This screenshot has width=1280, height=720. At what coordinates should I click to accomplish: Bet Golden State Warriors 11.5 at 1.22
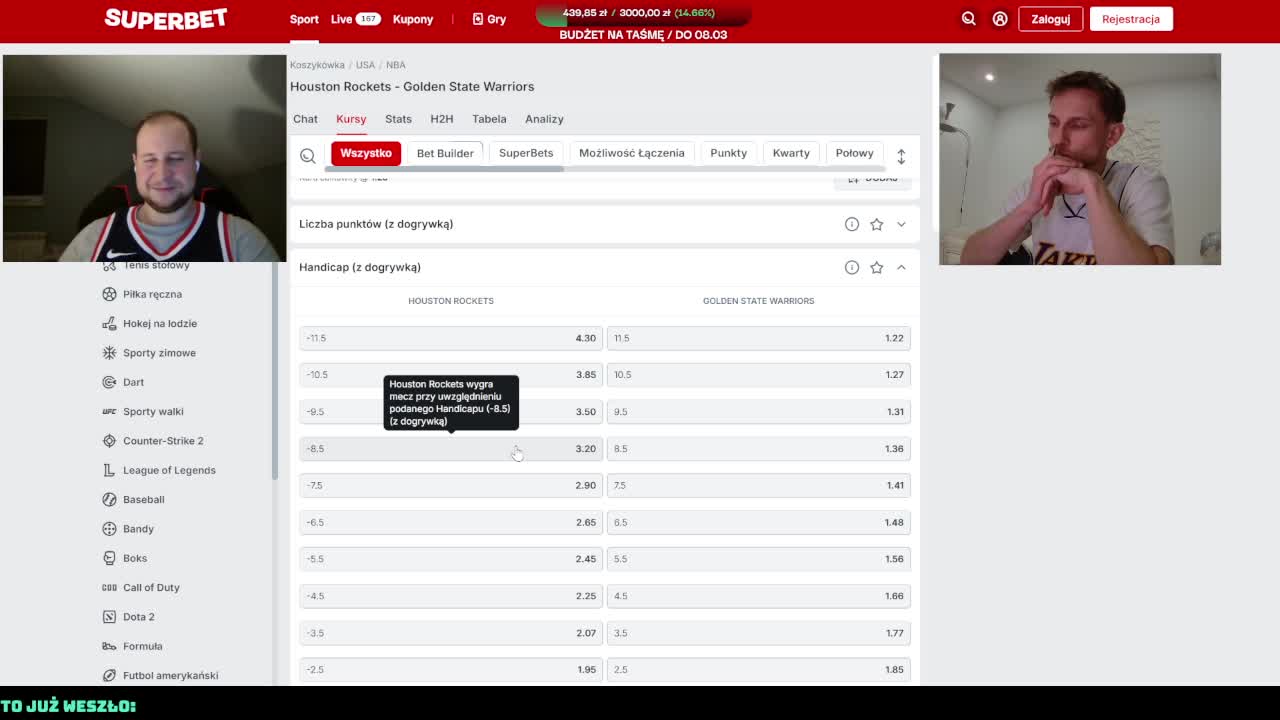pos(759,338)
